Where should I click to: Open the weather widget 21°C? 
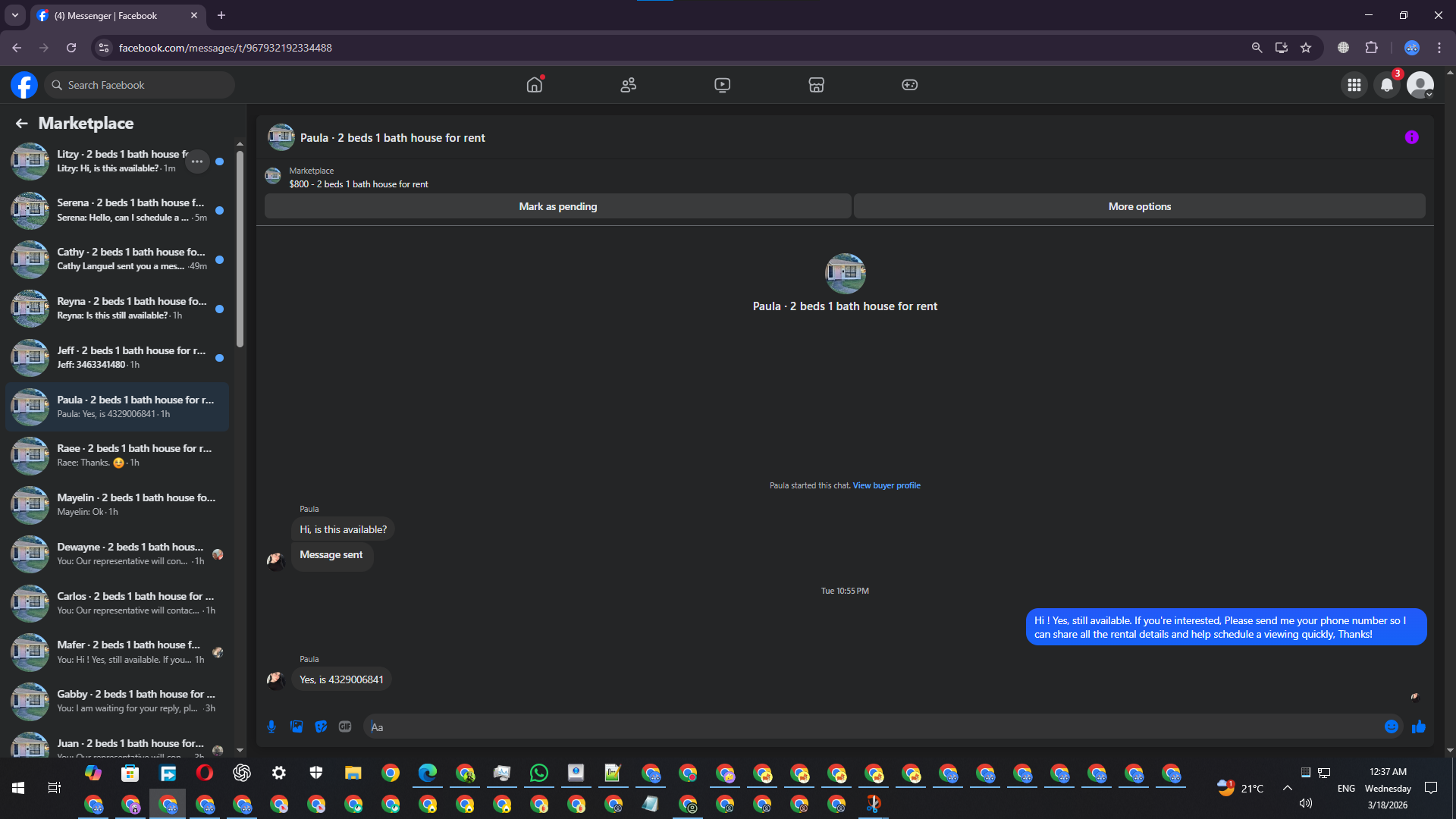point(1241,788)
